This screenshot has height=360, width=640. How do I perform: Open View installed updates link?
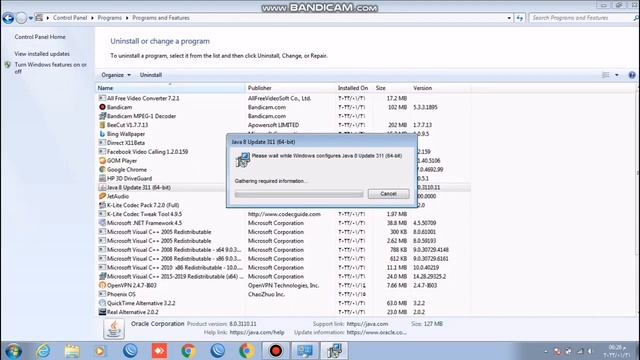[42, 54]
